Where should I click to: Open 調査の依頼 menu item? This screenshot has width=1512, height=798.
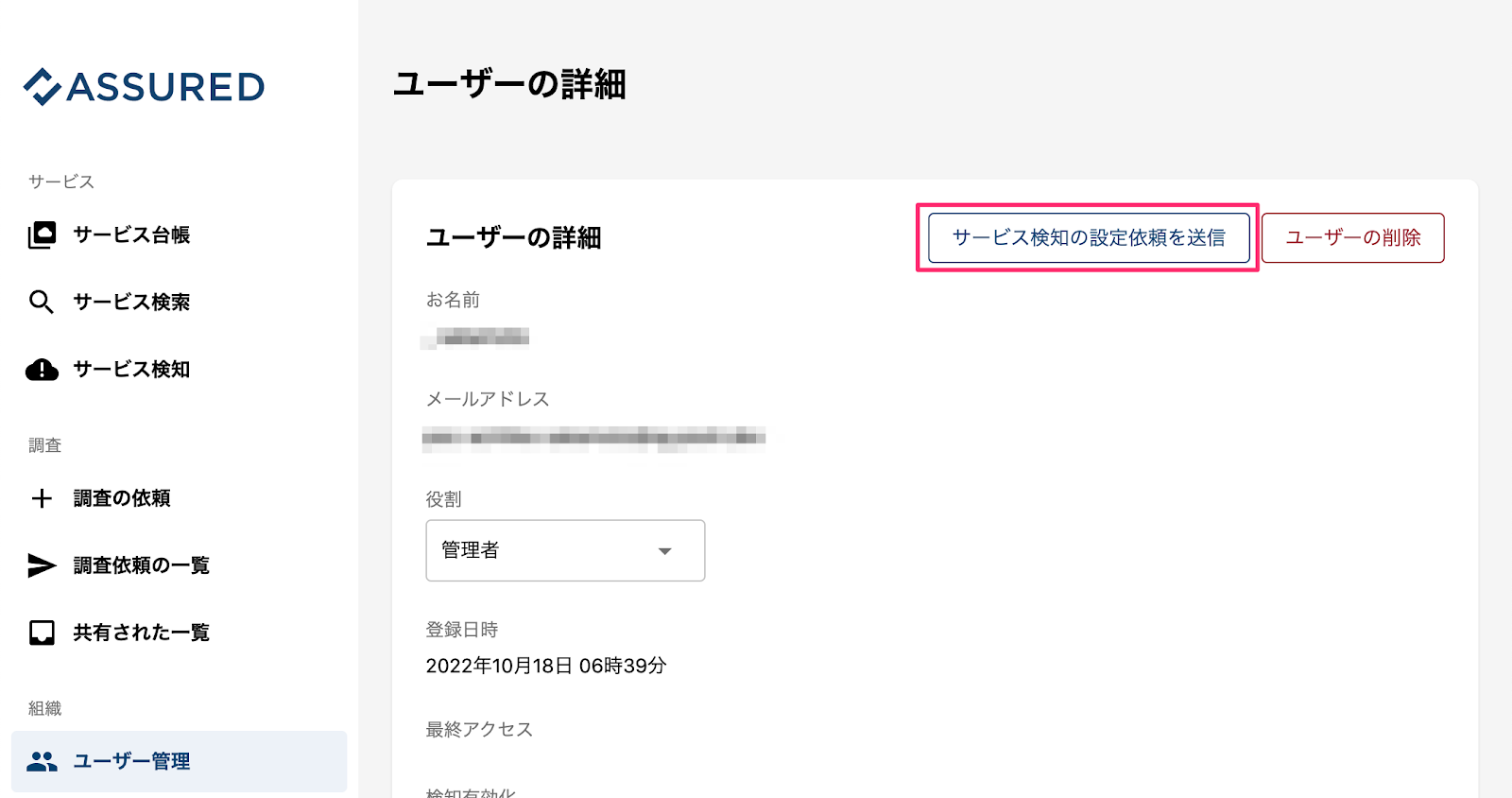(122, 498)
